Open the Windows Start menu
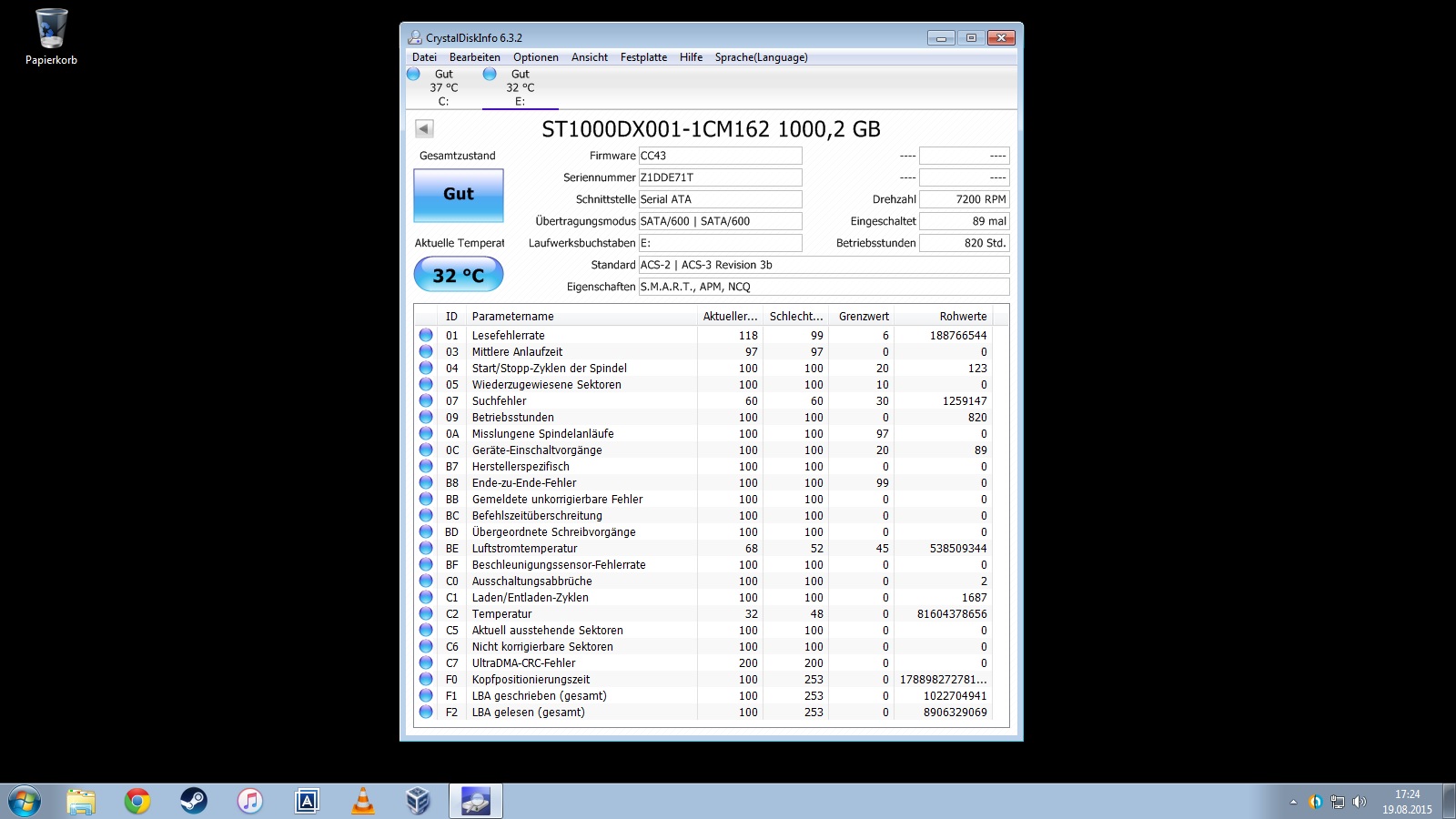 pyautogui.click(x=25, y=802)
